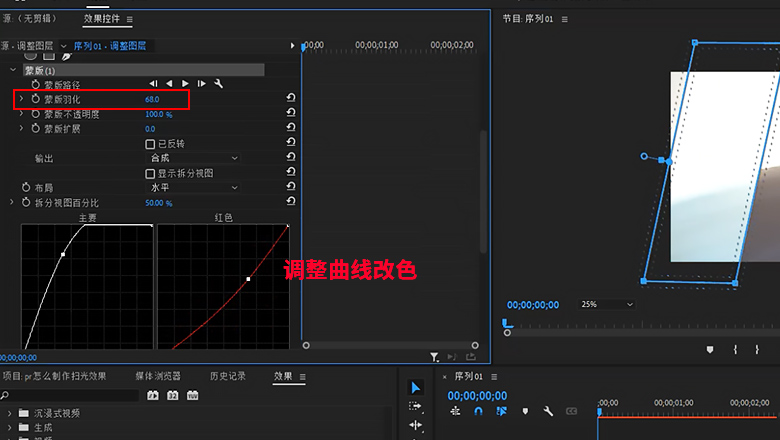
Task: Select the ellipse mask tool
Action: (x=31, y=56)
